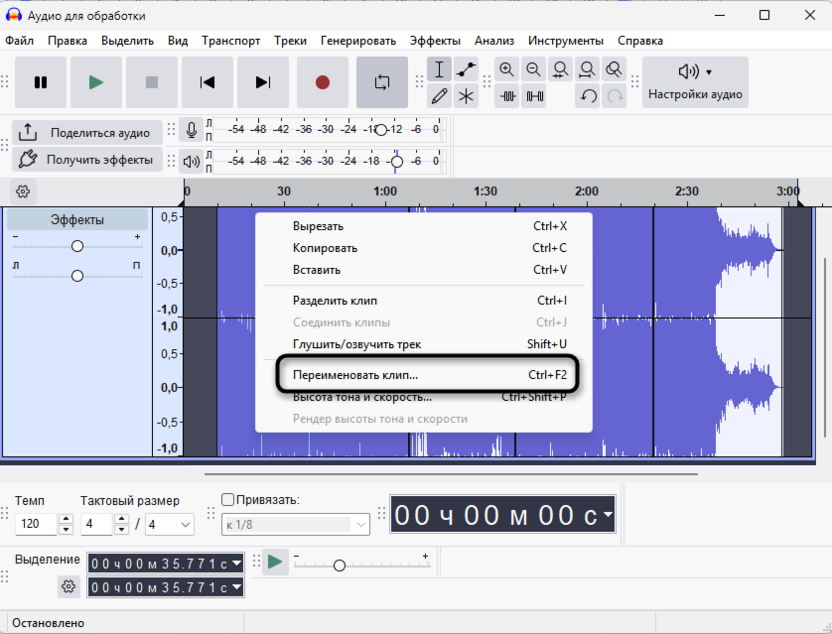
Task: Pick the Multi-tool
Action: [465, 96]
